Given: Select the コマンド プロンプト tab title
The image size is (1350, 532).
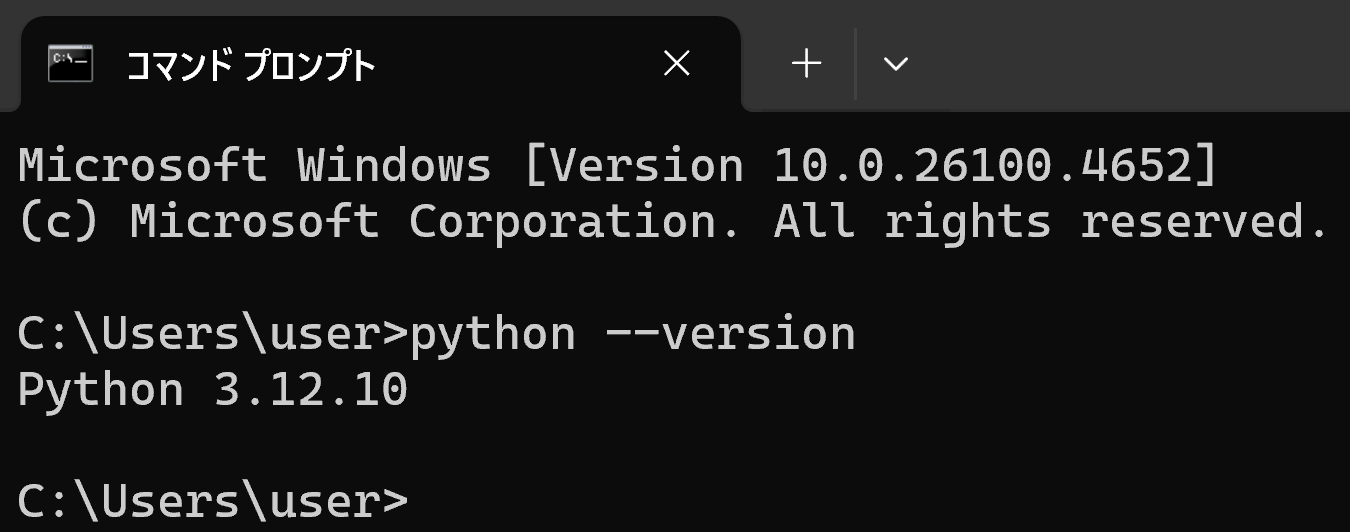Looking at the screenshot, I should click(251, 66).
